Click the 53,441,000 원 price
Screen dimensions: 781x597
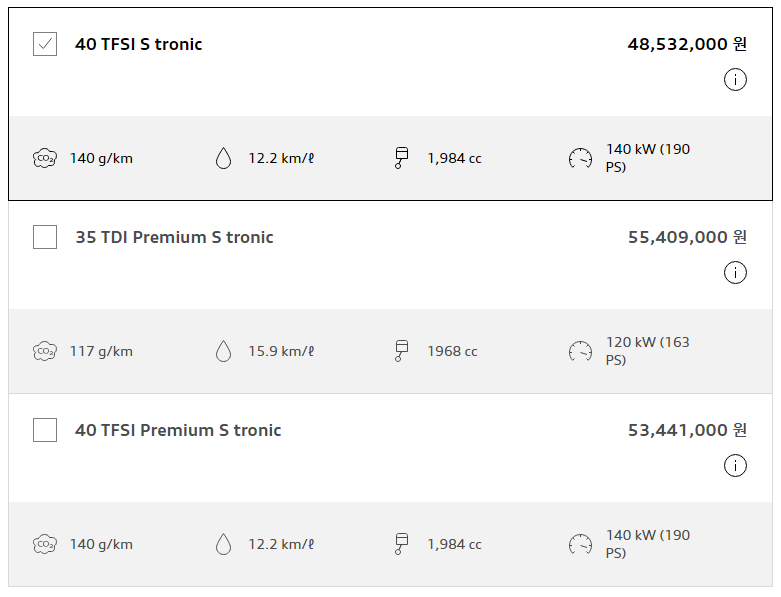pyautogui.click(x=687, y=430)
